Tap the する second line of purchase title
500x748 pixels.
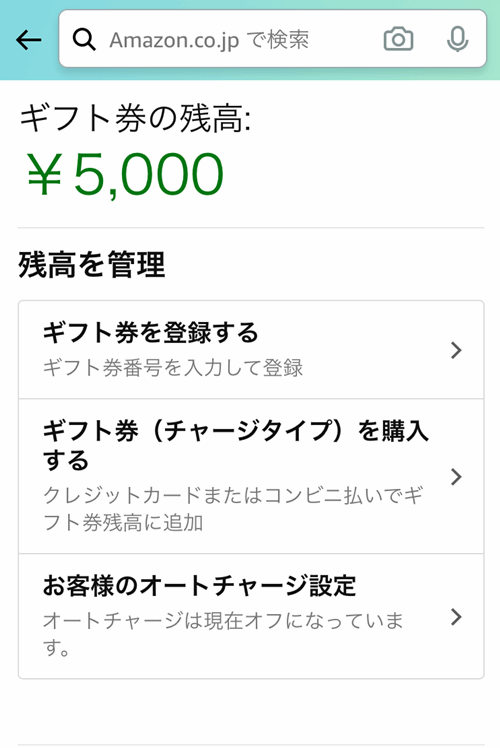point(66,460)
